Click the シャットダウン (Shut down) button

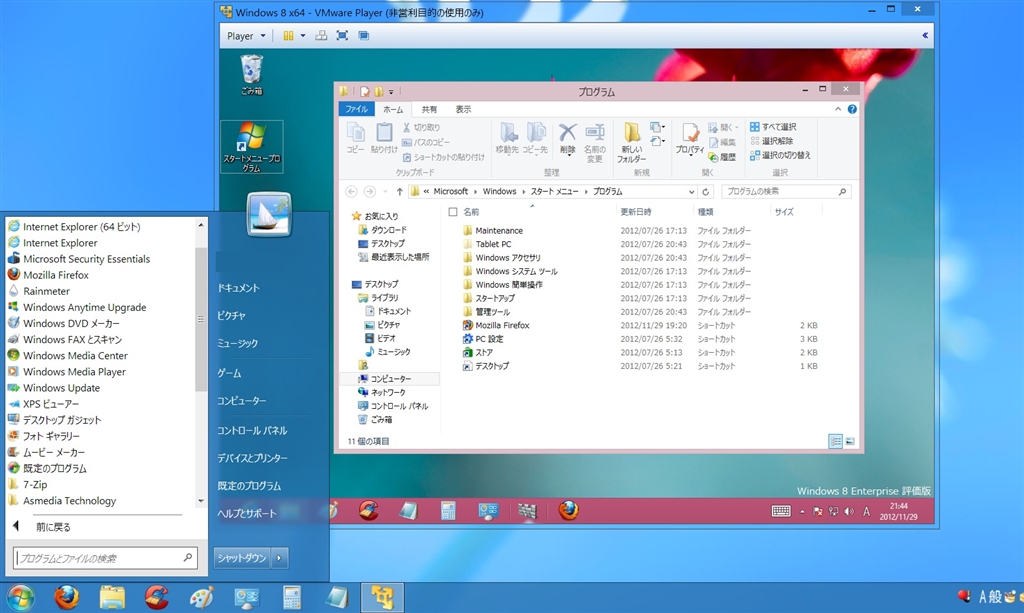(241, 558)
